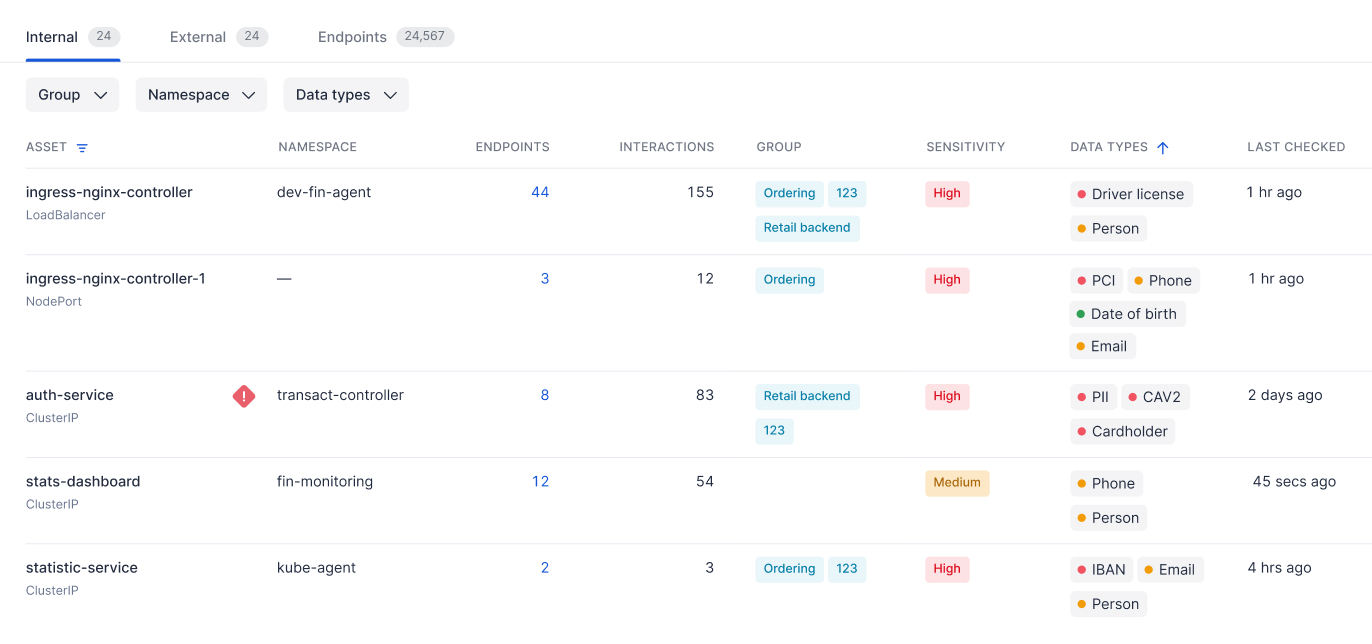Click the Date of birth data type tag
1372x644 pixels.
pyautogui.click(x=1127, y=314)
